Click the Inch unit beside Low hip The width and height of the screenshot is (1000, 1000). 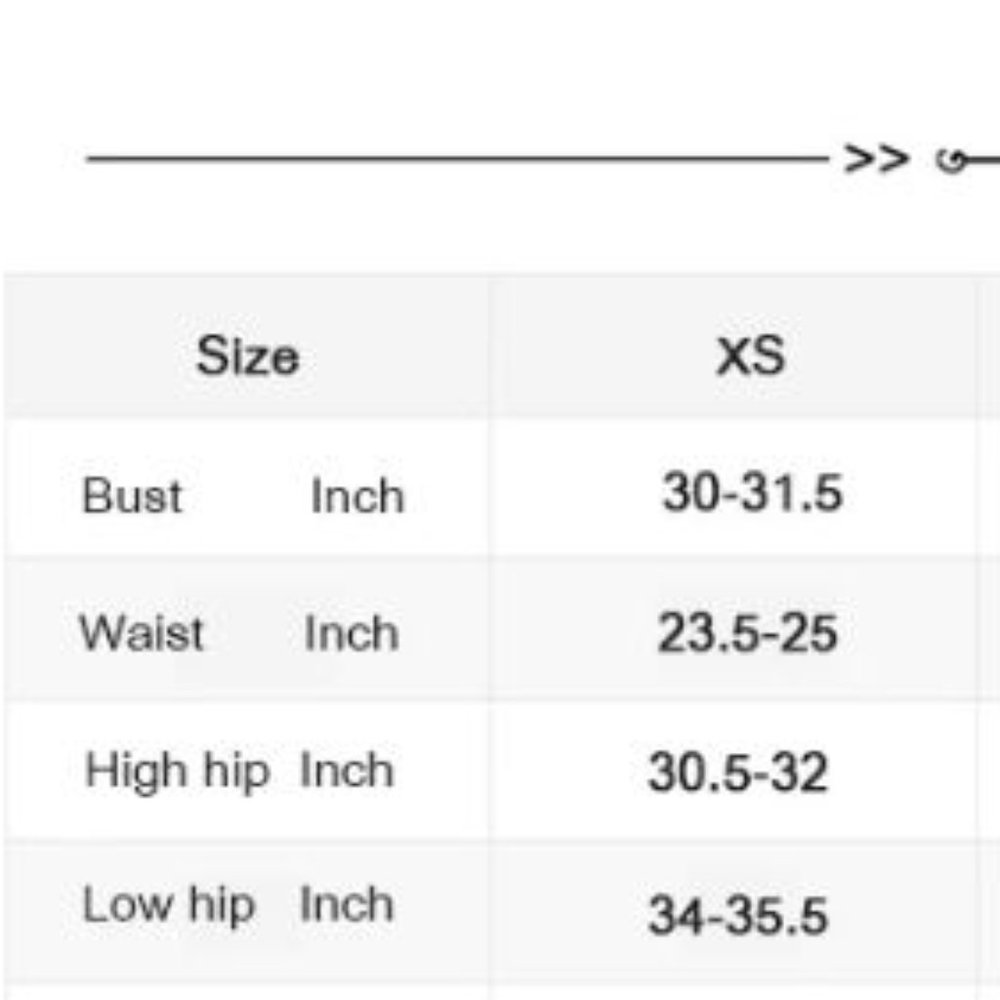(347, 905)
